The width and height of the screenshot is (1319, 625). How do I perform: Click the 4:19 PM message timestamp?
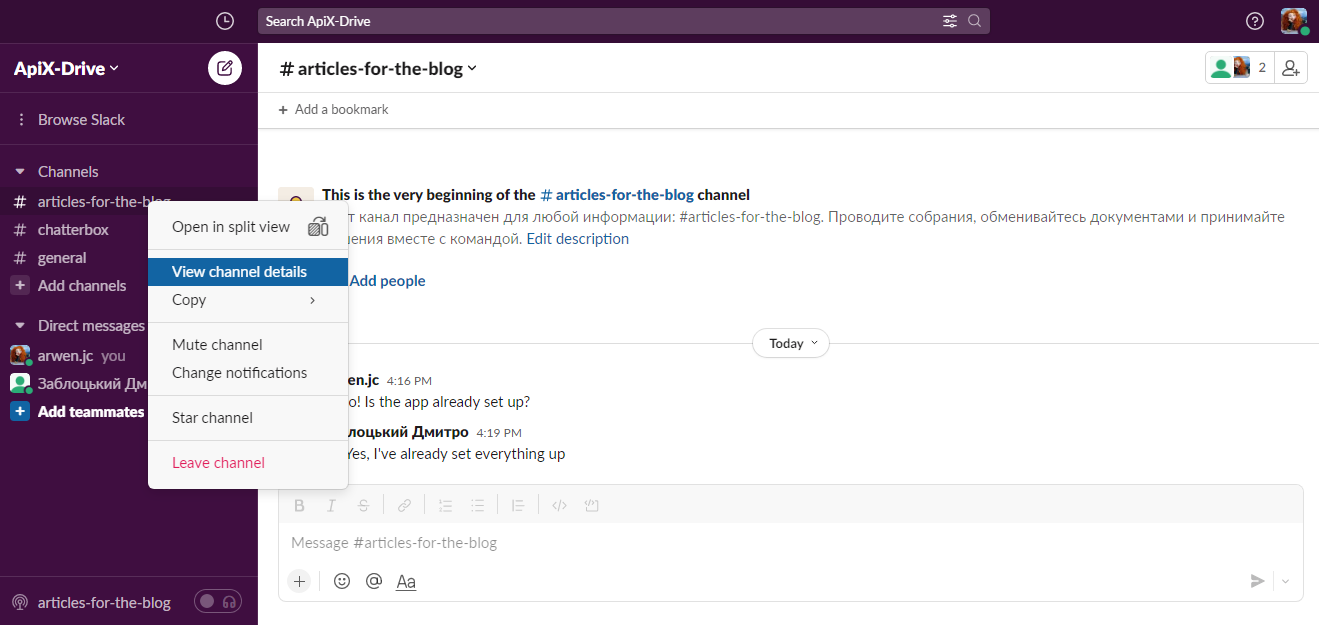click(499, 433)
